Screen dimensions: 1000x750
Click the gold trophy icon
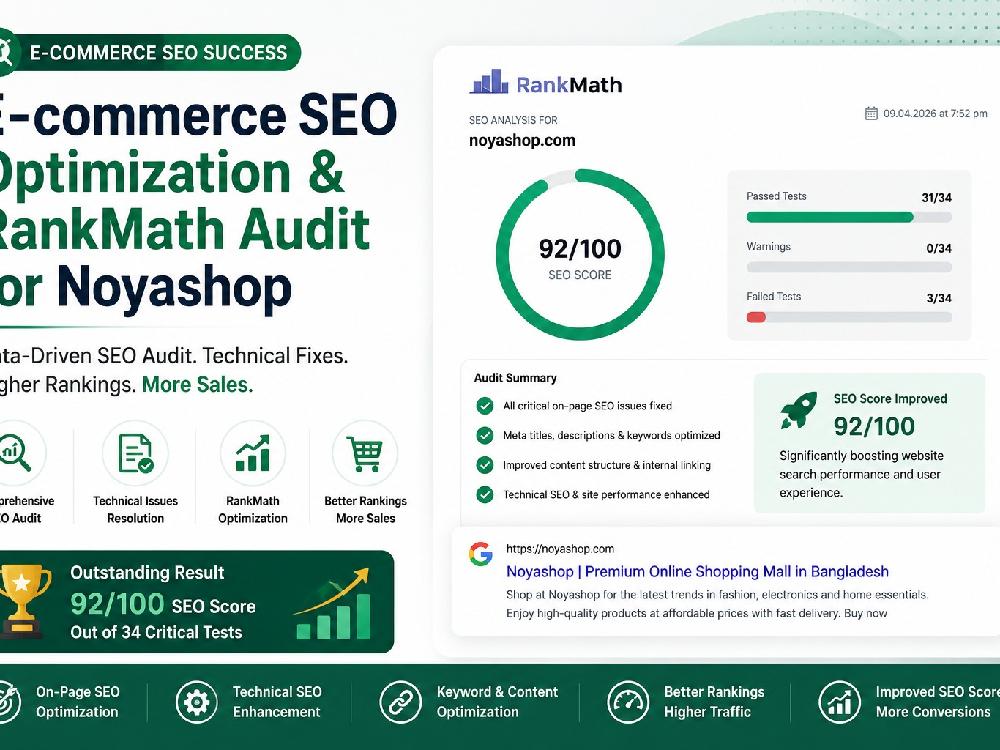[x=24, y=601]
